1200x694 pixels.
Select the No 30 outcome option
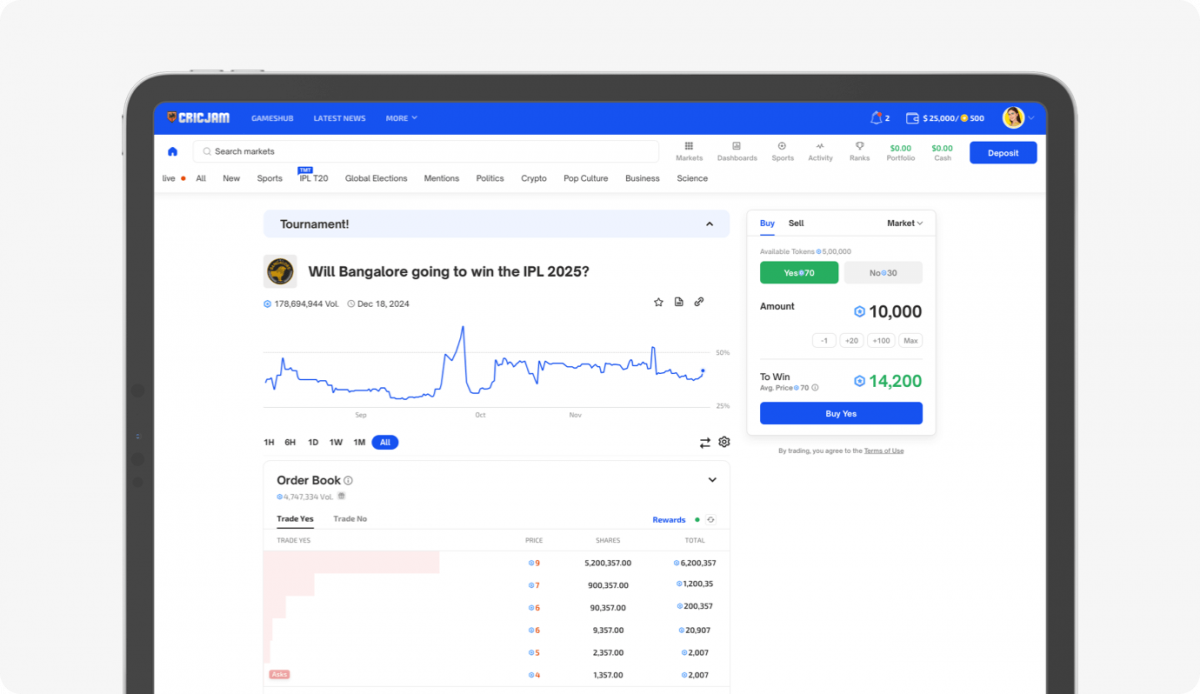click(x=883, y=273)
